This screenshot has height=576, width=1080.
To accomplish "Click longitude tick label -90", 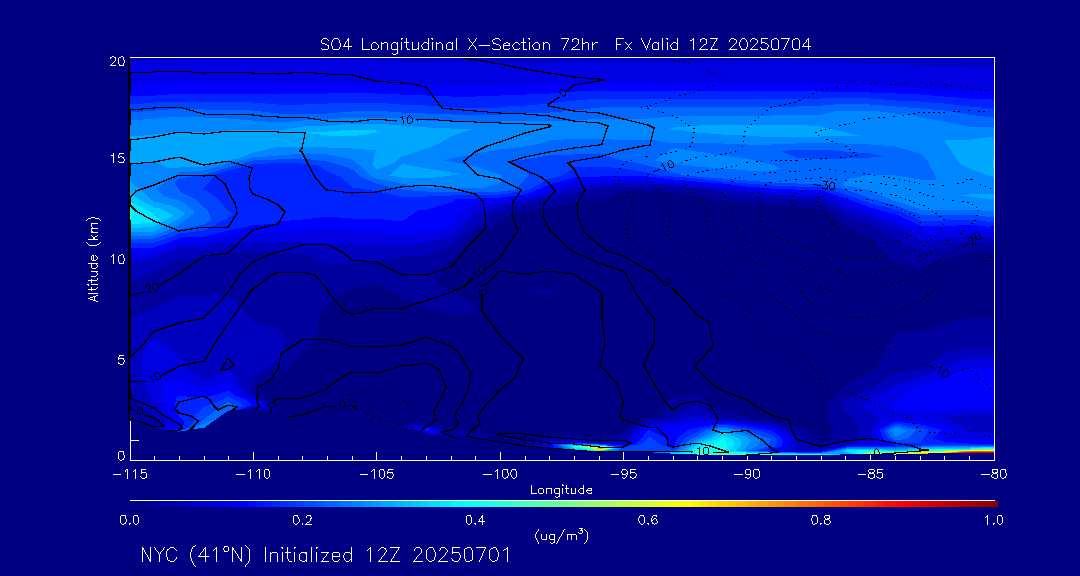I will coord(747,475).
